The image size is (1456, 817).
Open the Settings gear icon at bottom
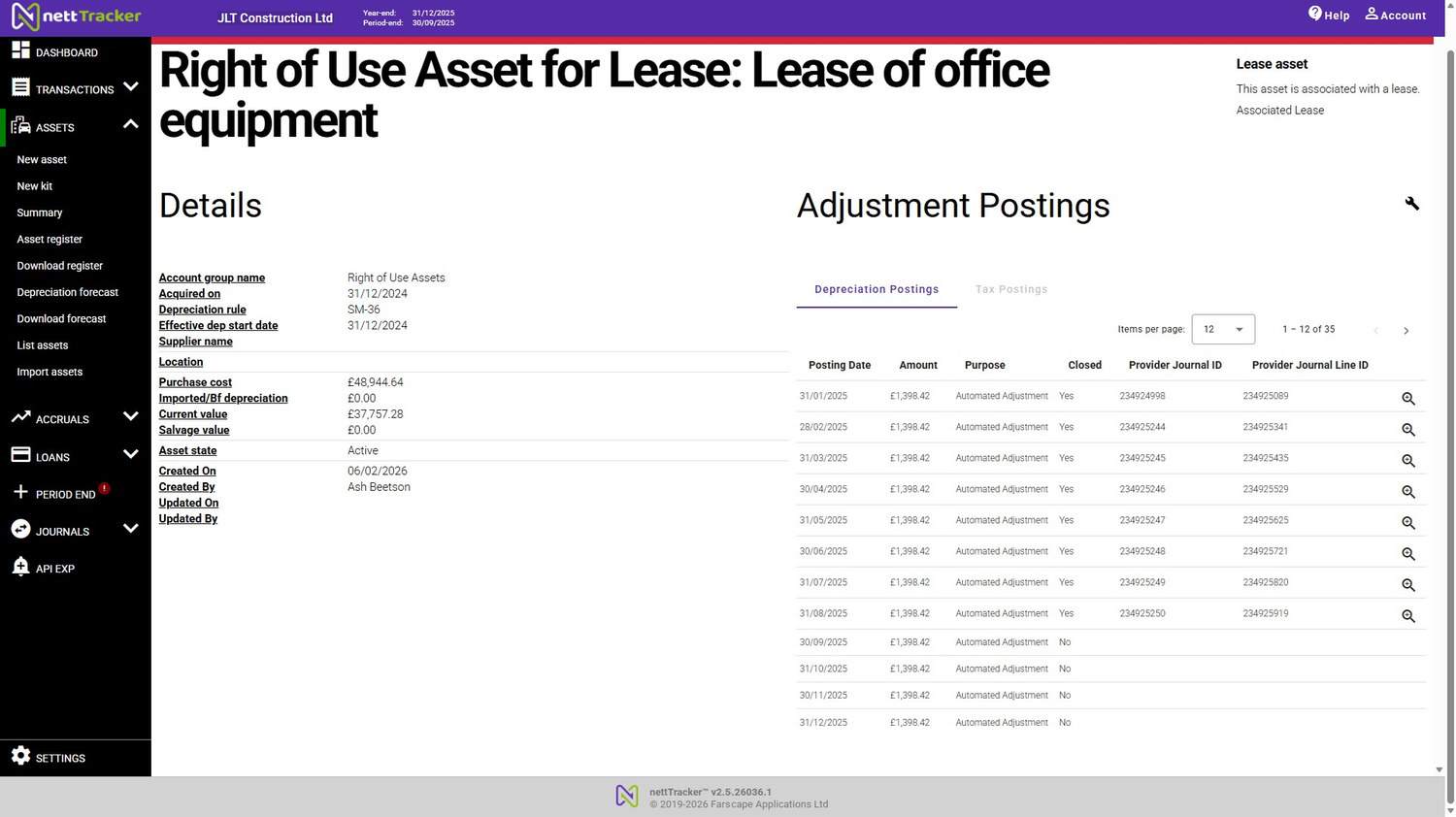point(20,757)
